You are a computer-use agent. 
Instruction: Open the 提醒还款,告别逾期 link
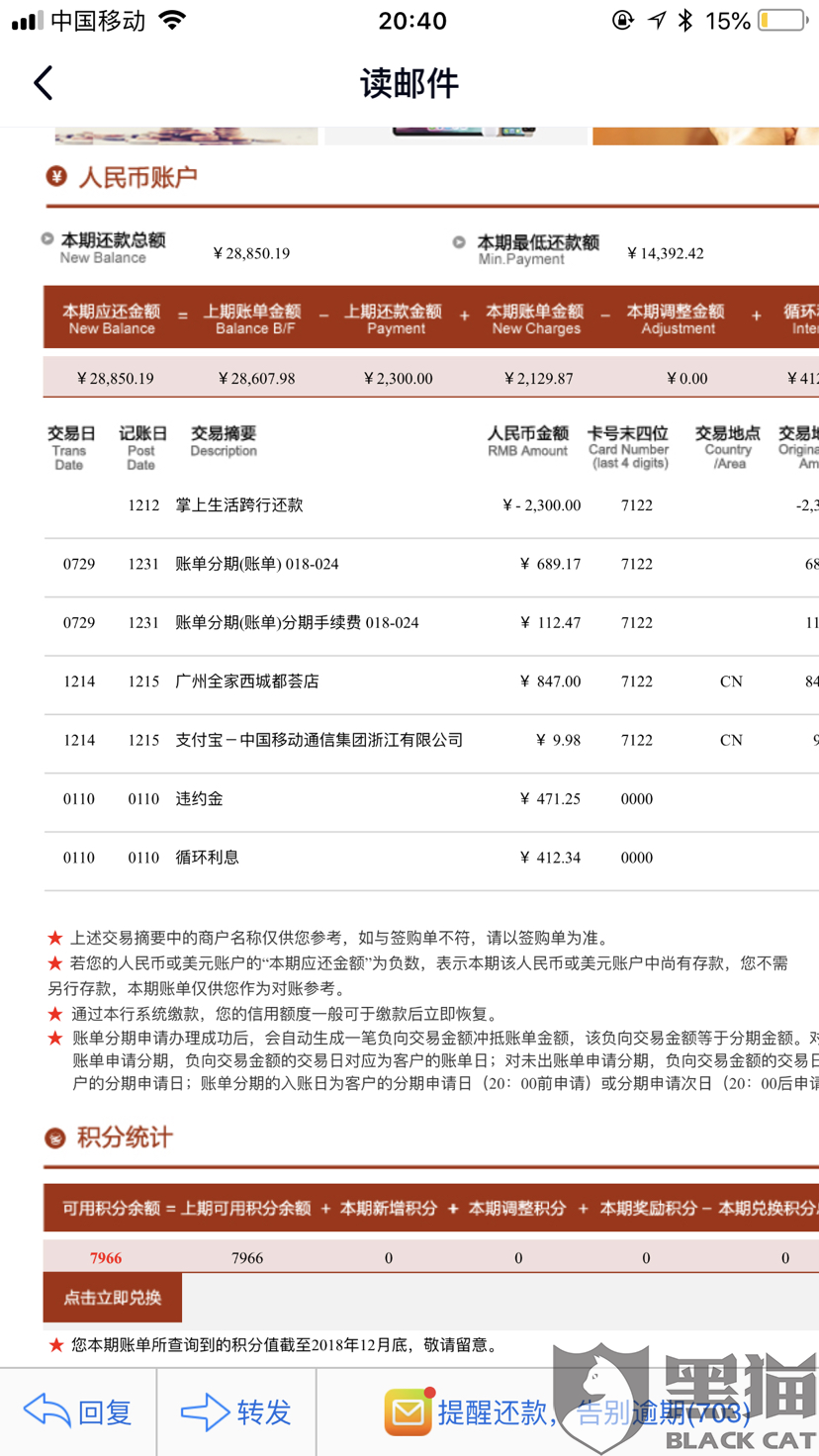point(593,1412)
